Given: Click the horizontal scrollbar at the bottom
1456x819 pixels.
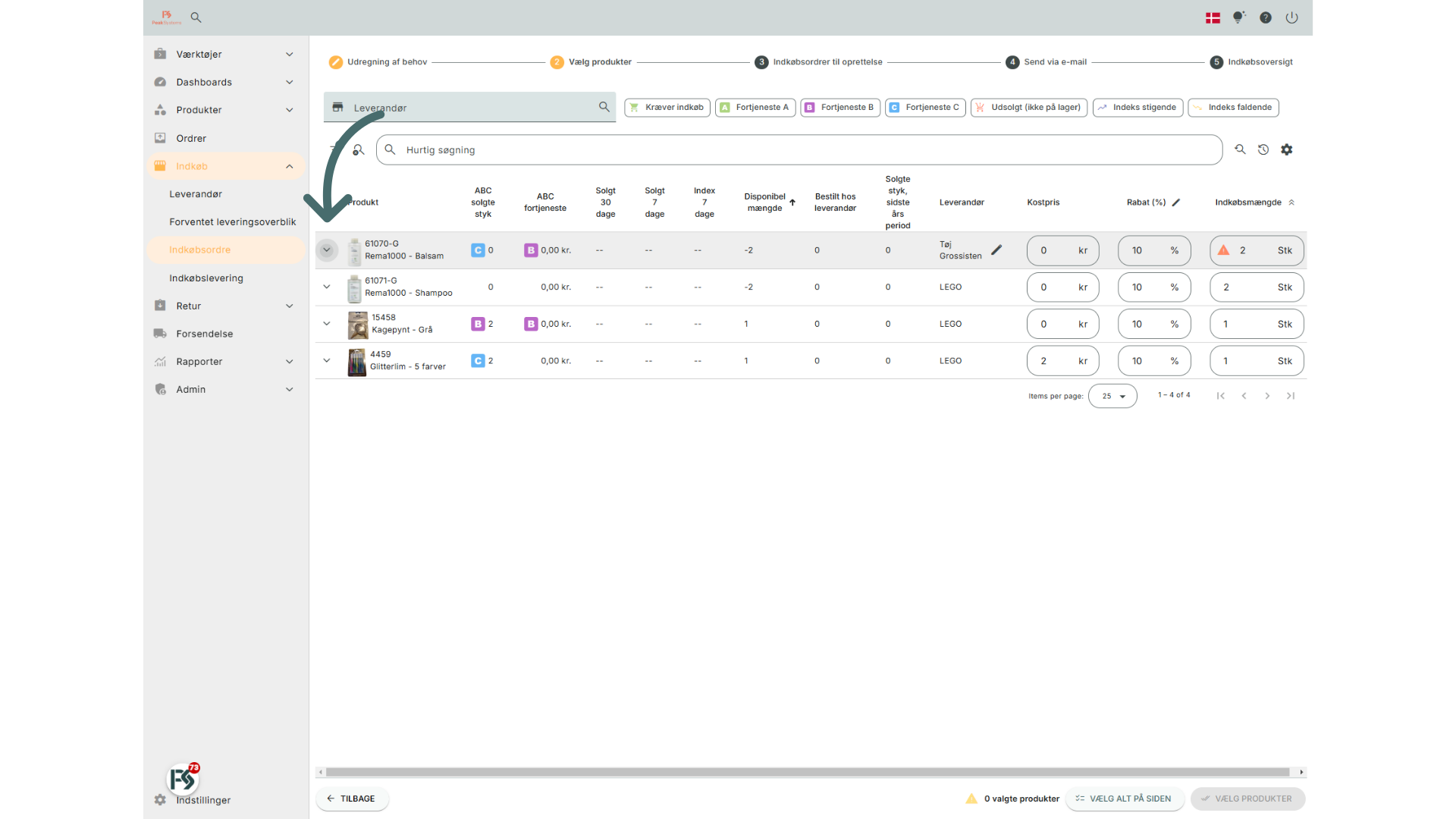Looking at the screenshot, I should pyautogui.click(x=807, y=772).
